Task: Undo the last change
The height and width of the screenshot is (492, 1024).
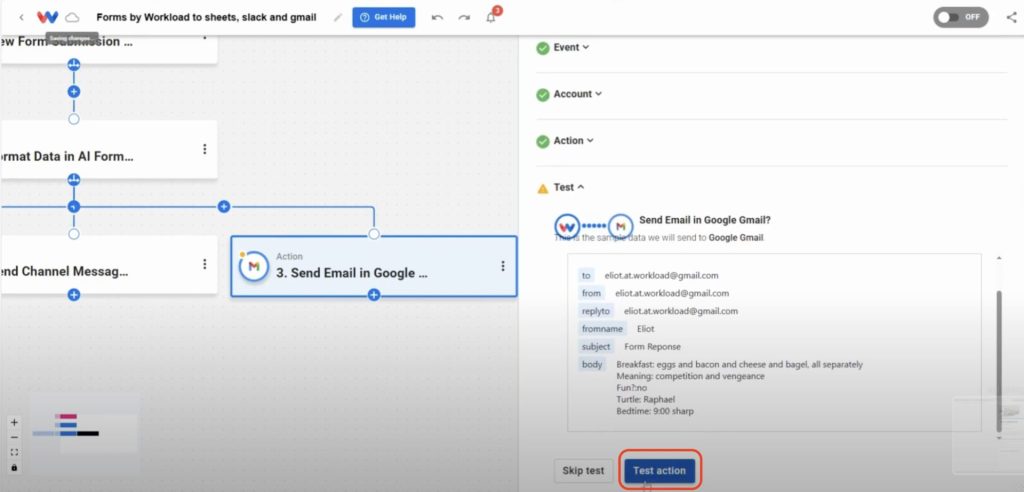Action: tap(438, 18)
